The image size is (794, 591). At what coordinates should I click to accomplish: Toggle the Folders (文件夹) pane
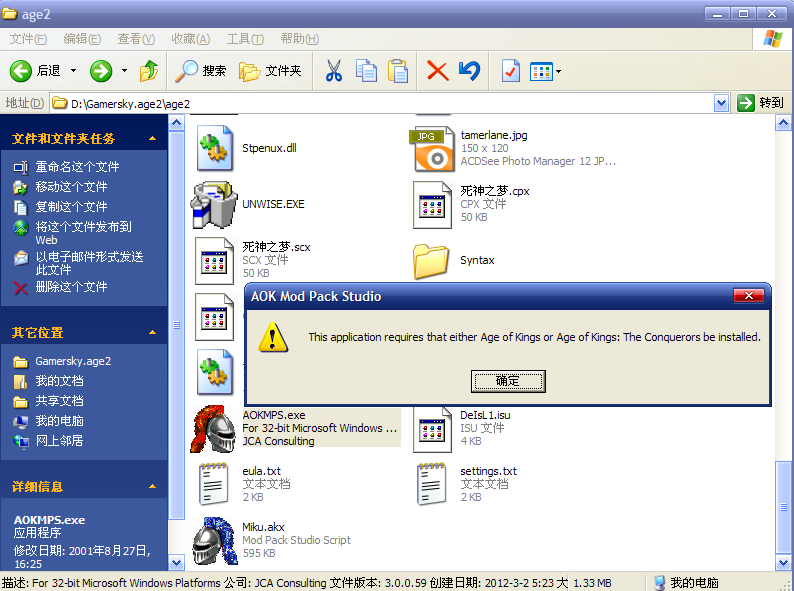(270, 71)
